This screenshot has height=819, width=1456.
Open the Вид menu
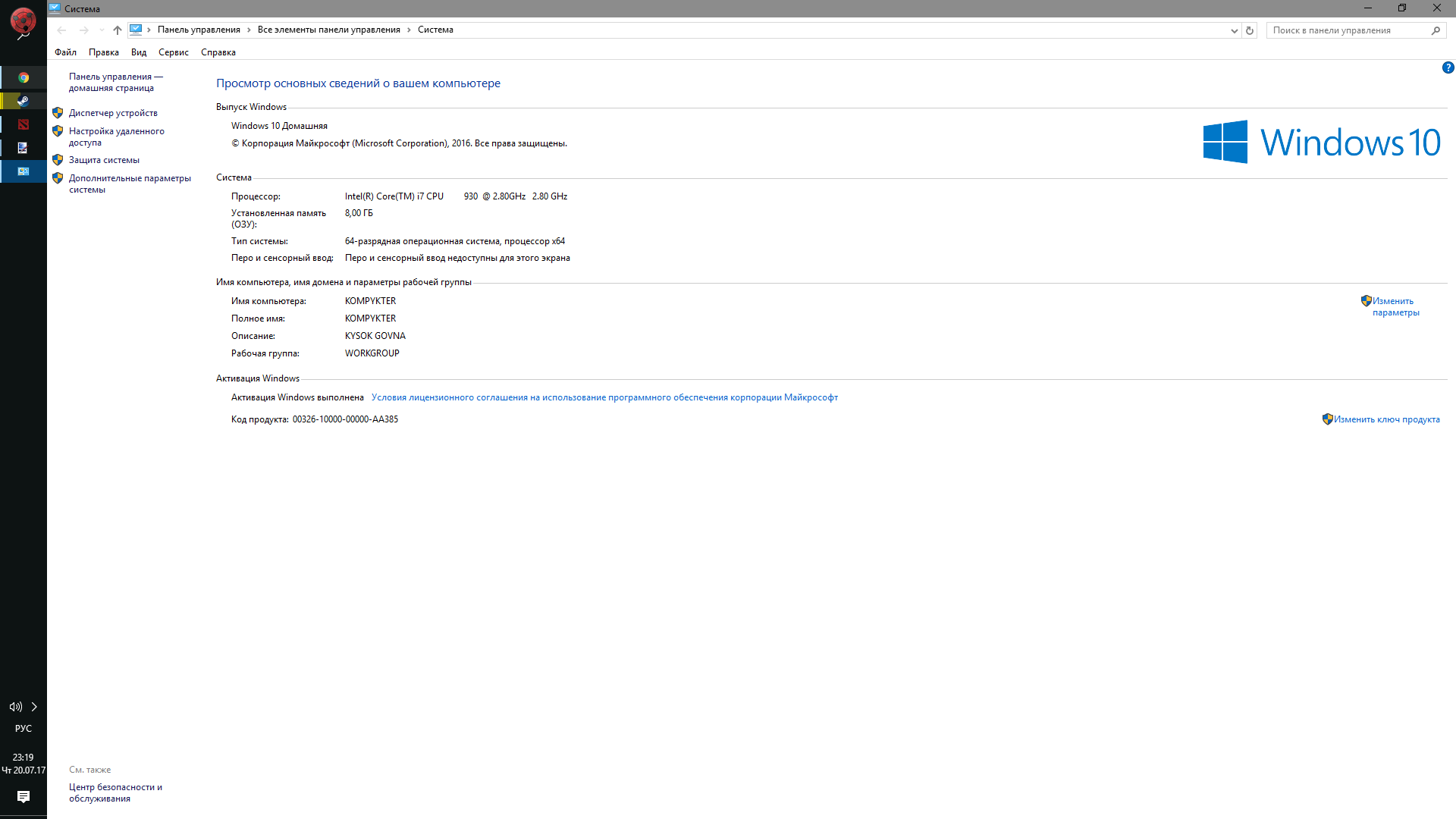pyautogui.click(x=139, y=52)
